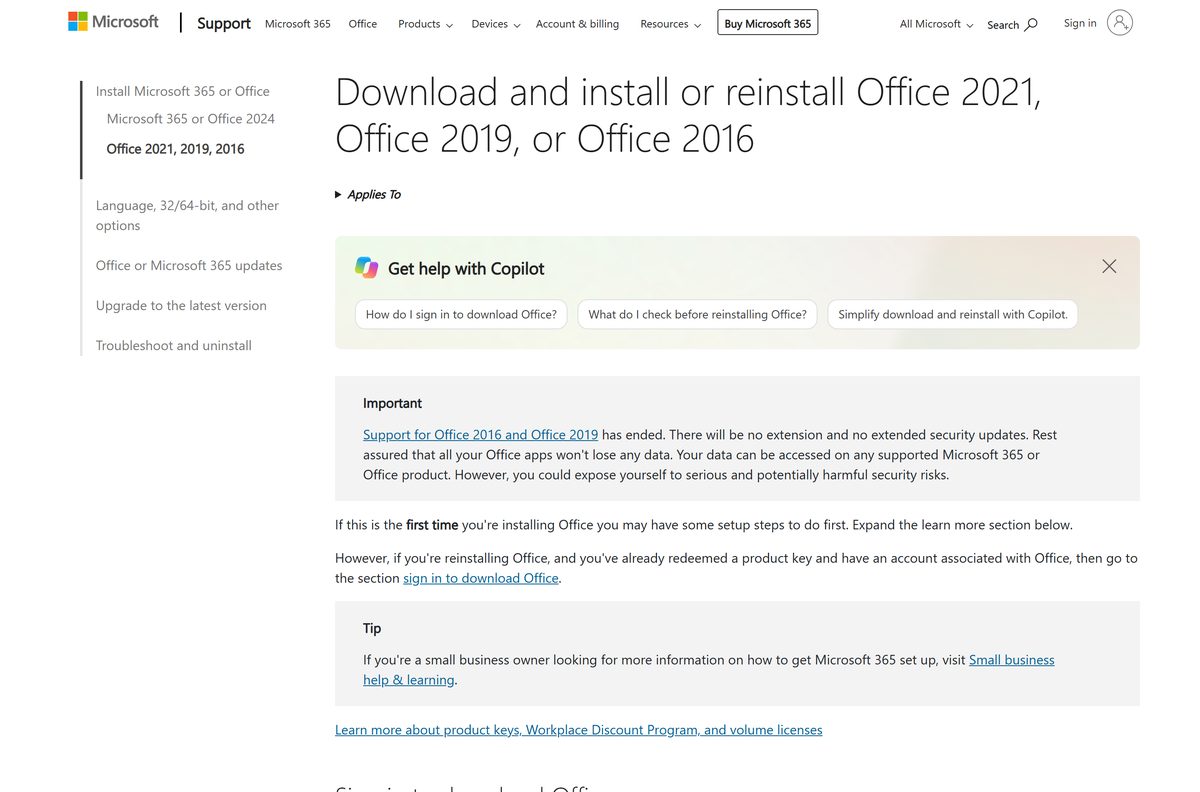
Task: Open Account & billing nav item
Action: pos(577,24)
